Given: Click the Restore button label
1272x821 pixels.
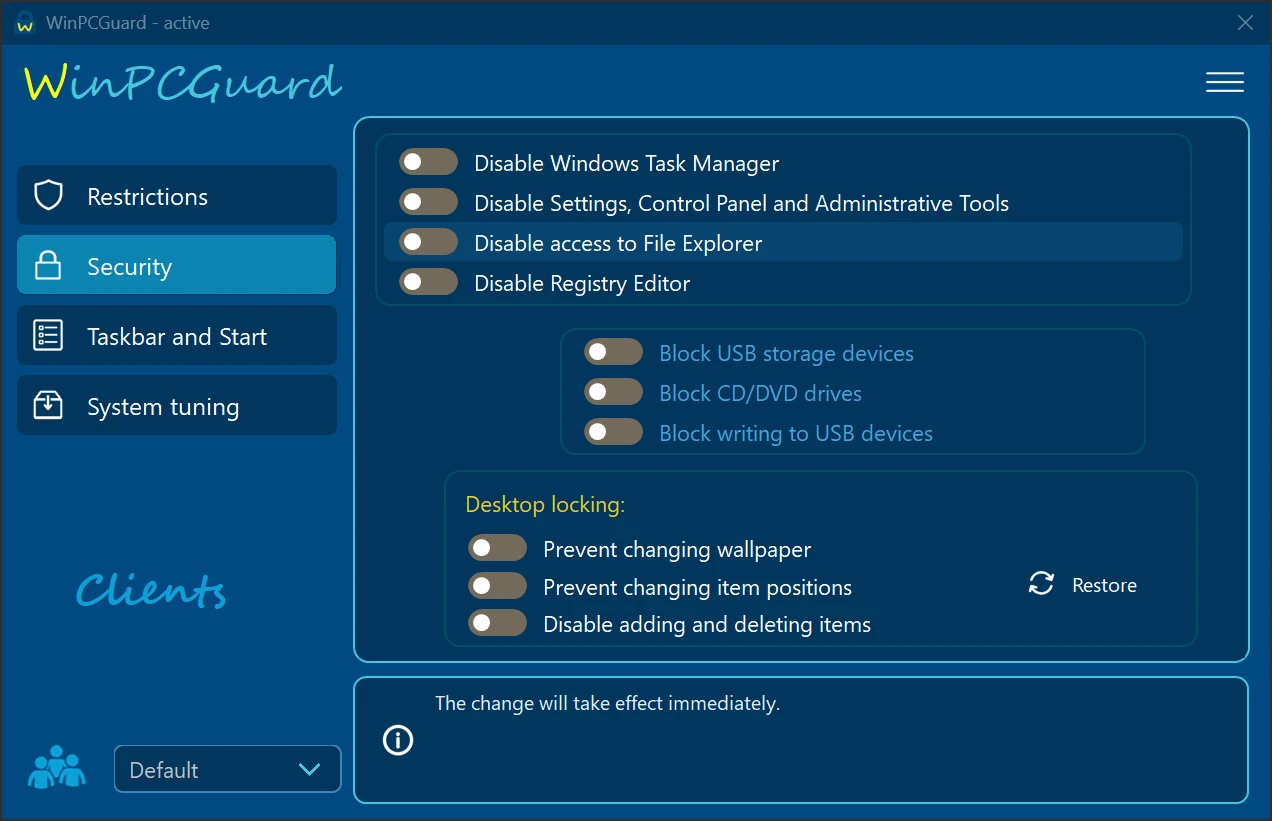Looking at the screenshot, I should 1104,585.
